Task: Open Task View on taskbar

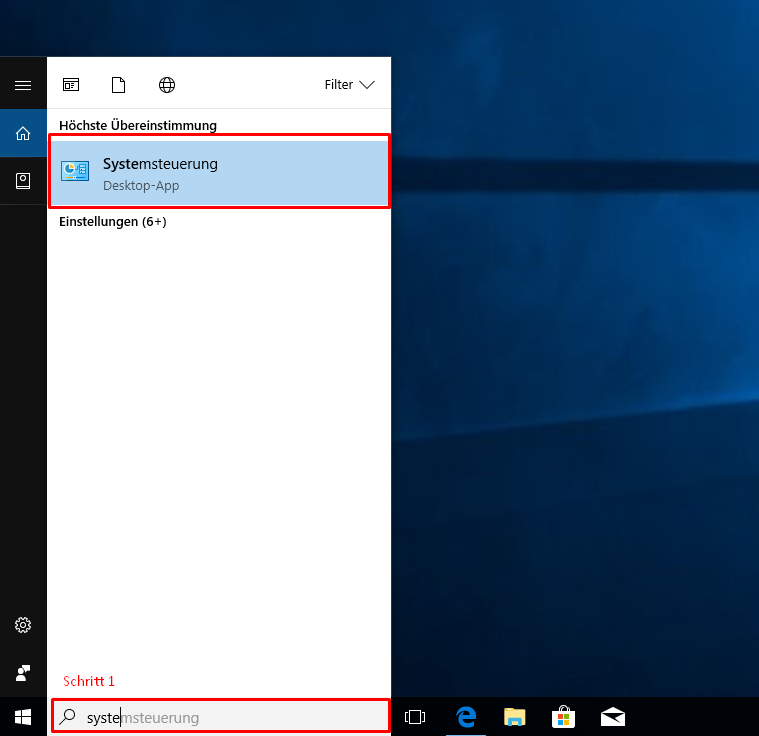Action: coord(415,717)
